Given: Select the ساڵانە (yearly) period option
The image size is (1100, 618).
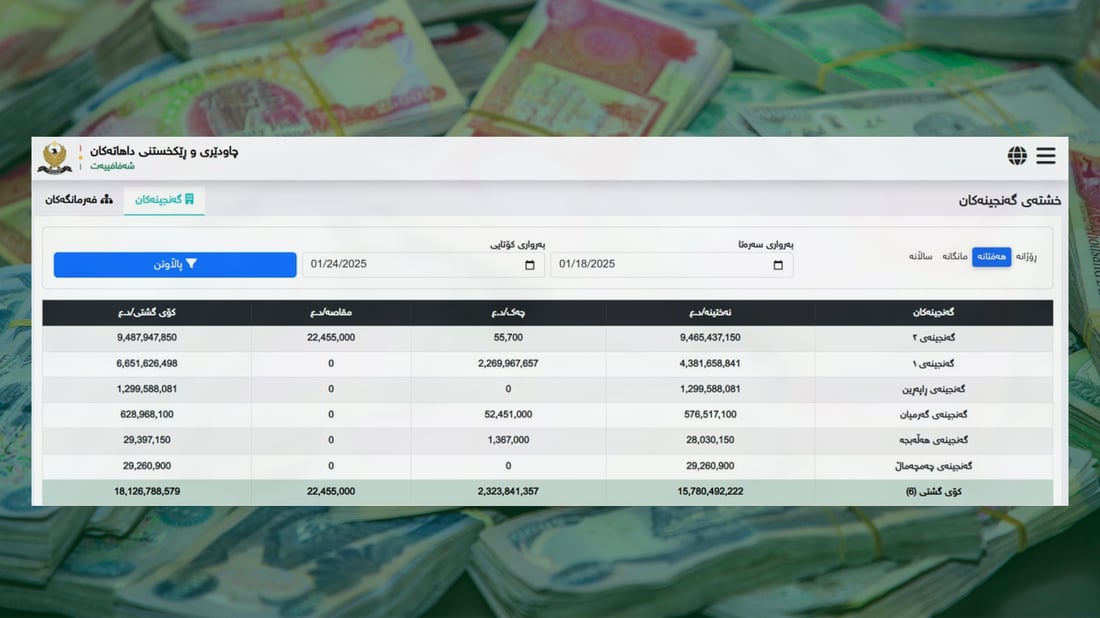Looking at the screenshot, I should [920, 257].
